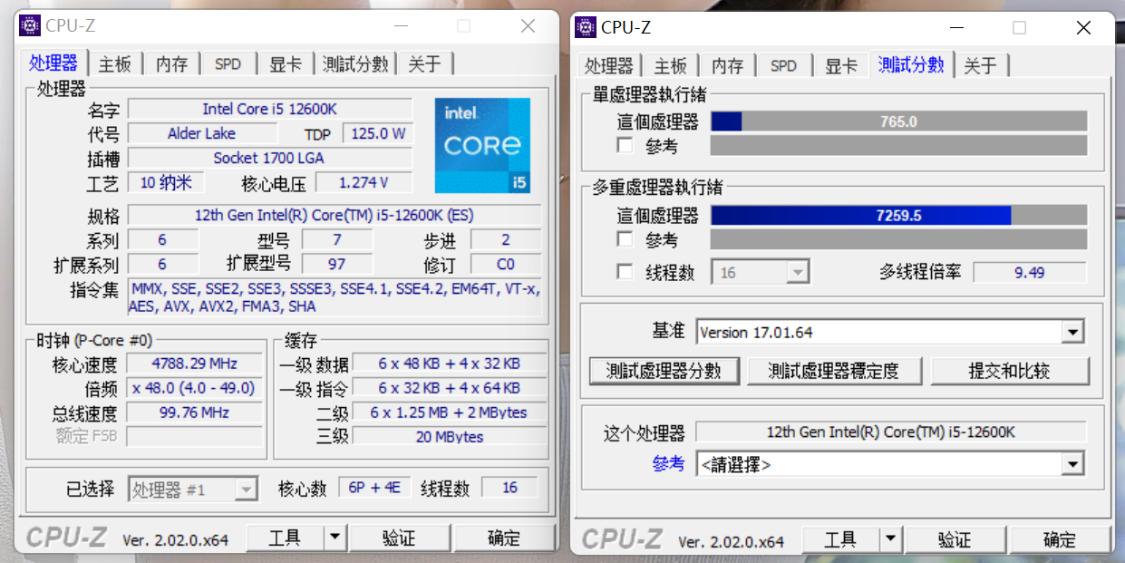
Task: Click 工具 button in right window
Action: (841, 539)
